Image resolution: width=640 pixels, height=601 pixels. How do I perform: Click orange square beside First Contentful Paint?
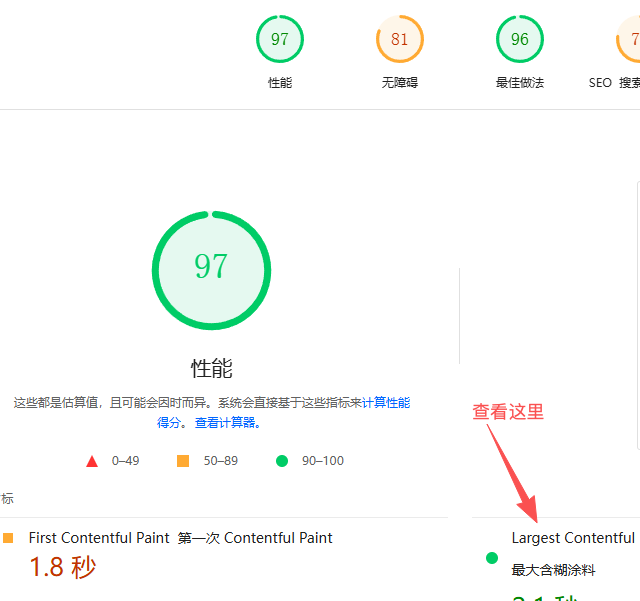point(9,538)
